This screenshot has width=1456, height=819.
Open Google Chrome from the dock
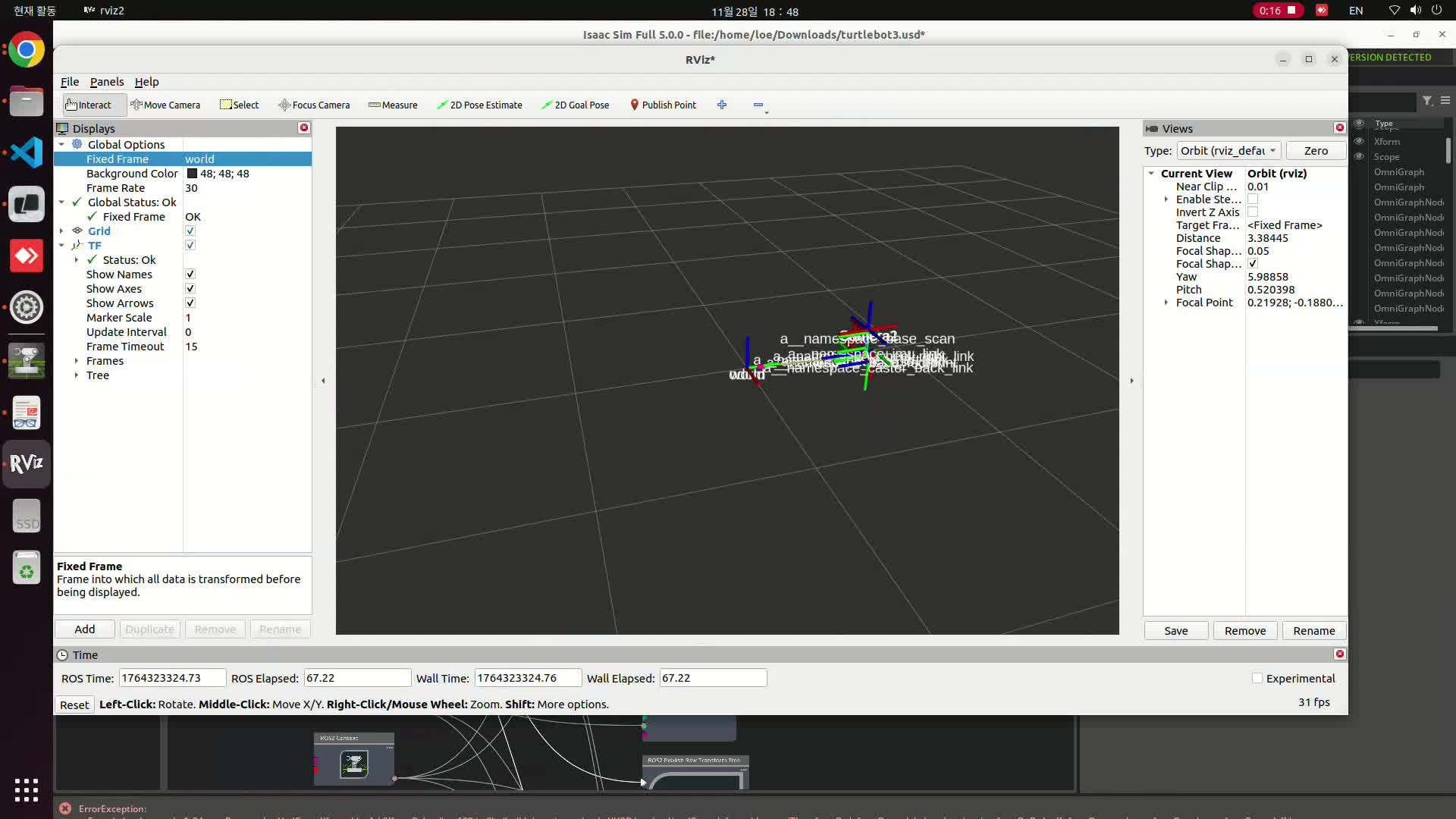click(x=27, y=50)
